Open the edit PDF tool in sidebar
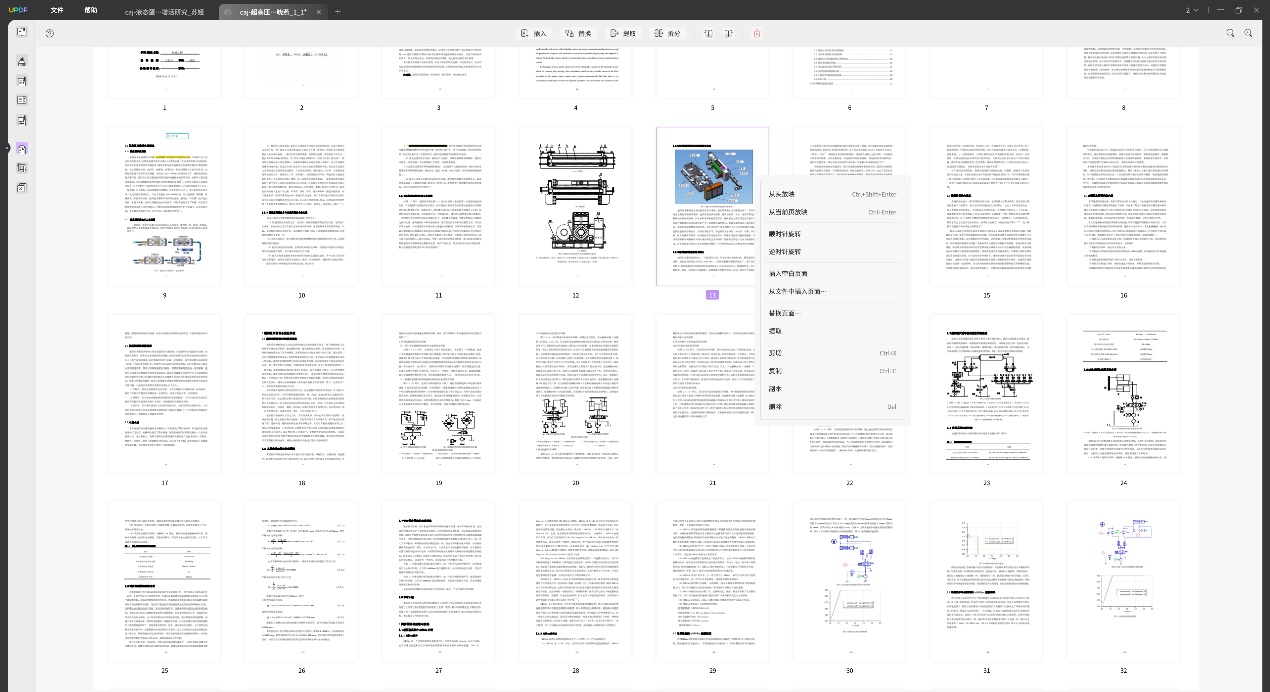Screen dimensions: 1270x692 pyautogui.click(x=22, y=81)
